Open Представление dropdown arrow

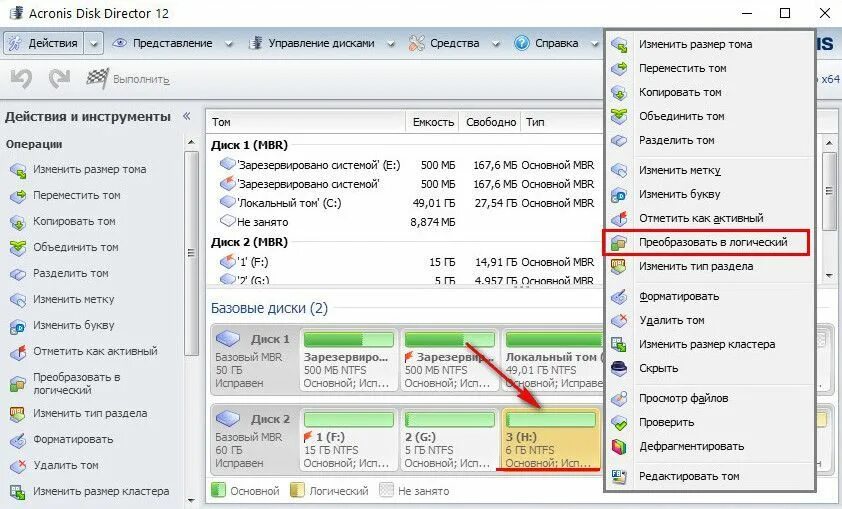pos(229,44)
